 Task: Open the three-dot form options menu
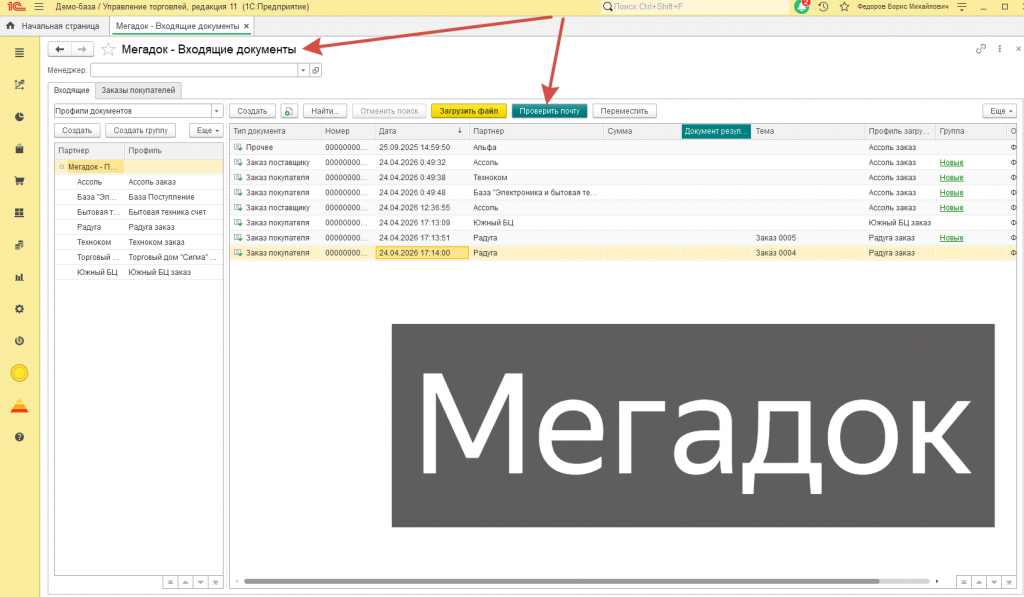click(x=1000, y=49)
